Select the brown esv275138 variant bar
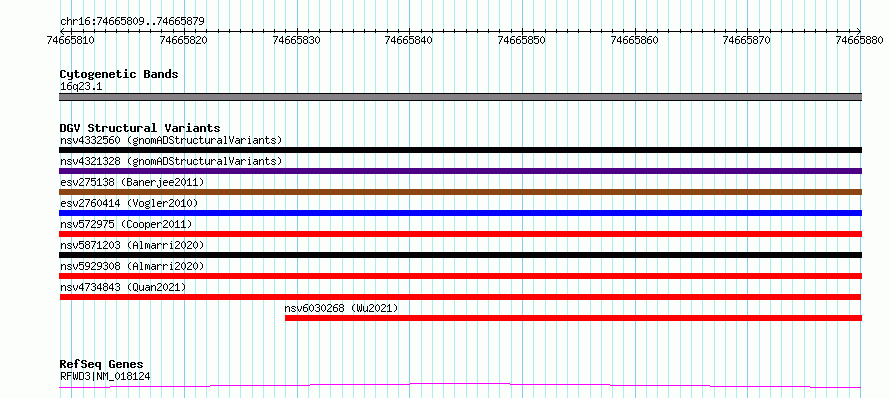890x398 pixels. click(x=460, y=192)
